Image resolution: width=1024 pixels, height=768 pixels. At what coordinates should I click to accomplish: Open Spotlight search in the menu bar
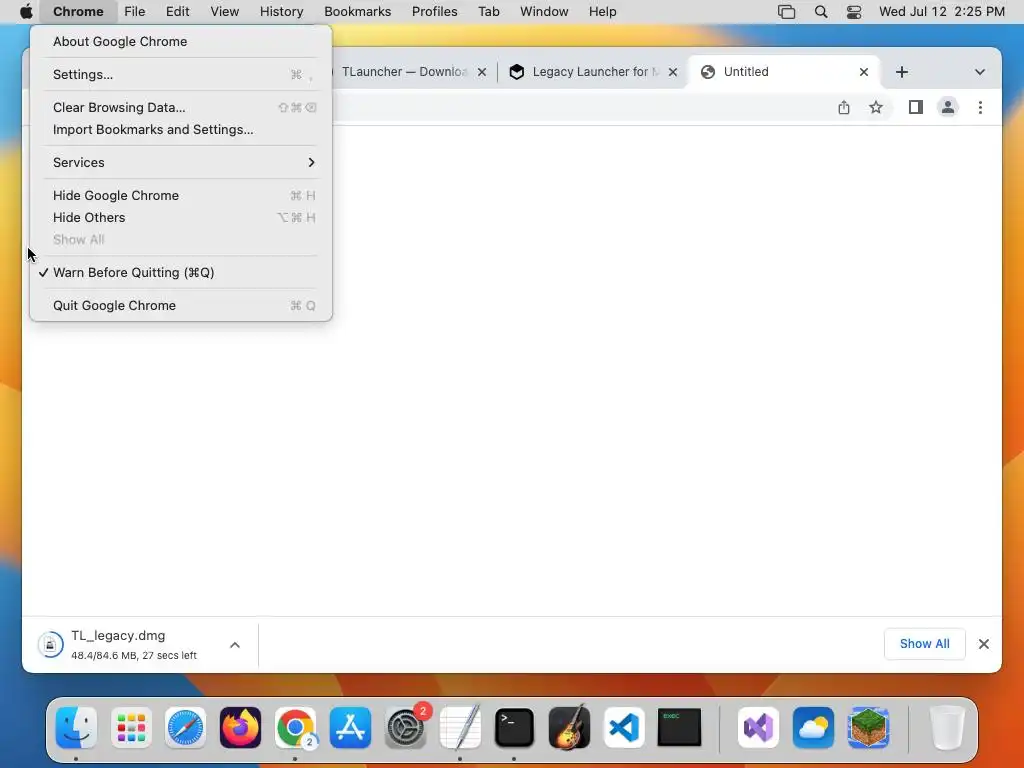pyautogui.click(x=821, y=12)
